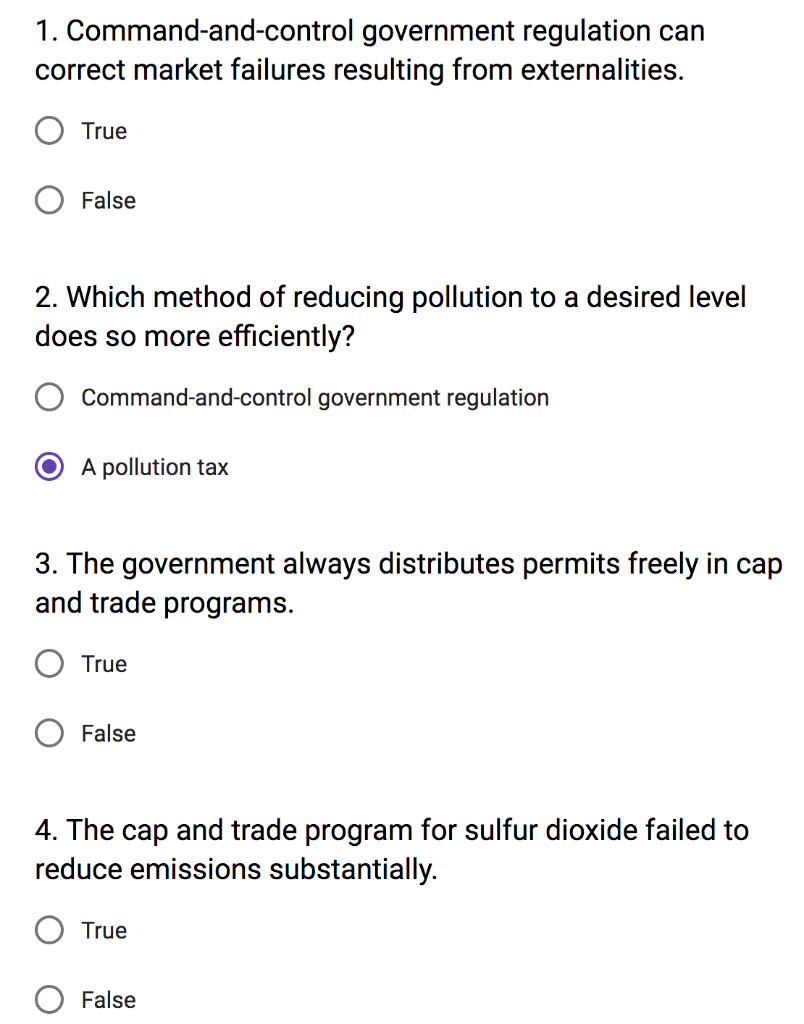Image resolution: width=804 pixels, height=1024 pixels.
Task: Select True for question 3
Action: point(48,663)
